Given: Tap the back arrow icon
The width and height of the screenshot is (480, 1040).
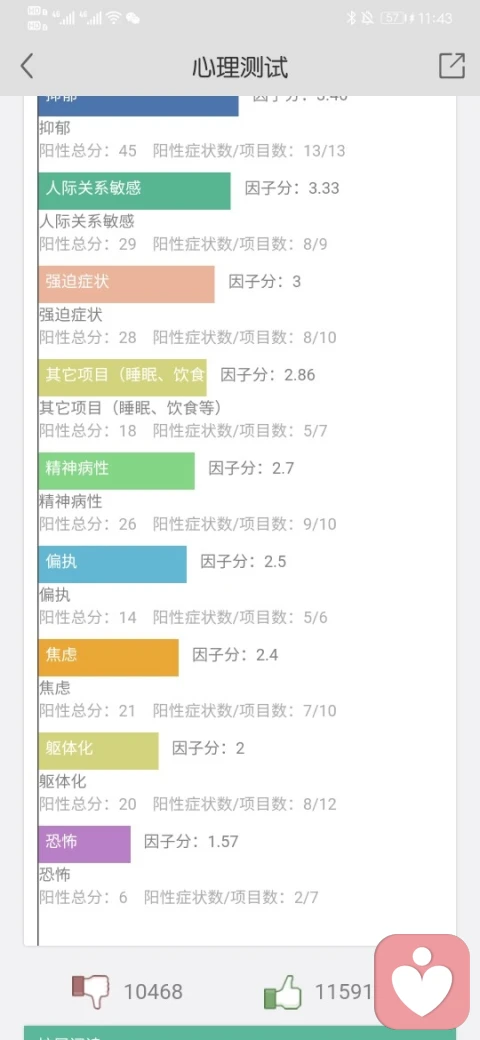Looking at the screenshot, I should tap(27, 66).
